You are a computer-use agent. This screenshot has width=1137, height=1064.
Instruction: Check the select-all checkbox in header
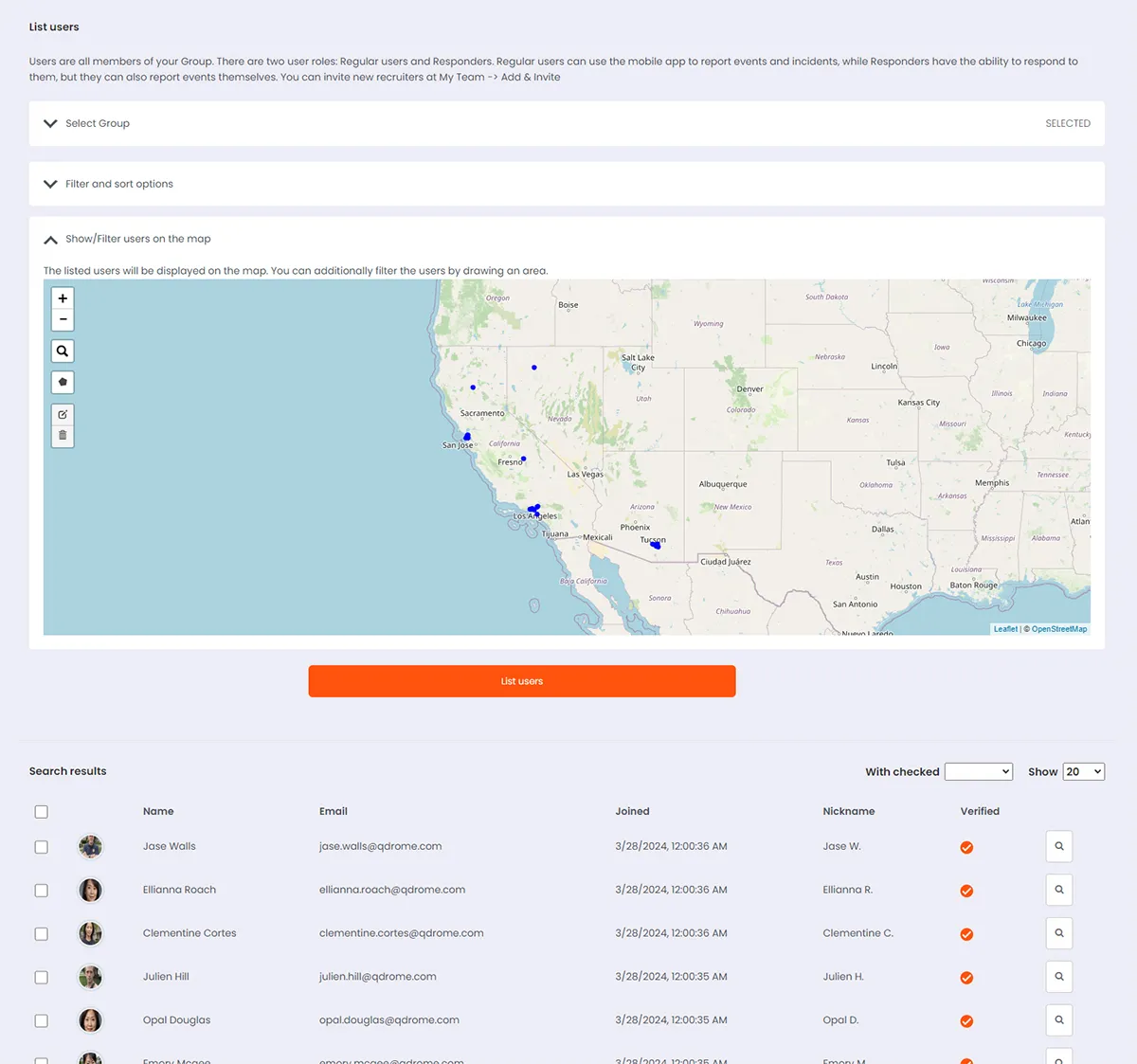pyautogui.click(x=41, y=812)
